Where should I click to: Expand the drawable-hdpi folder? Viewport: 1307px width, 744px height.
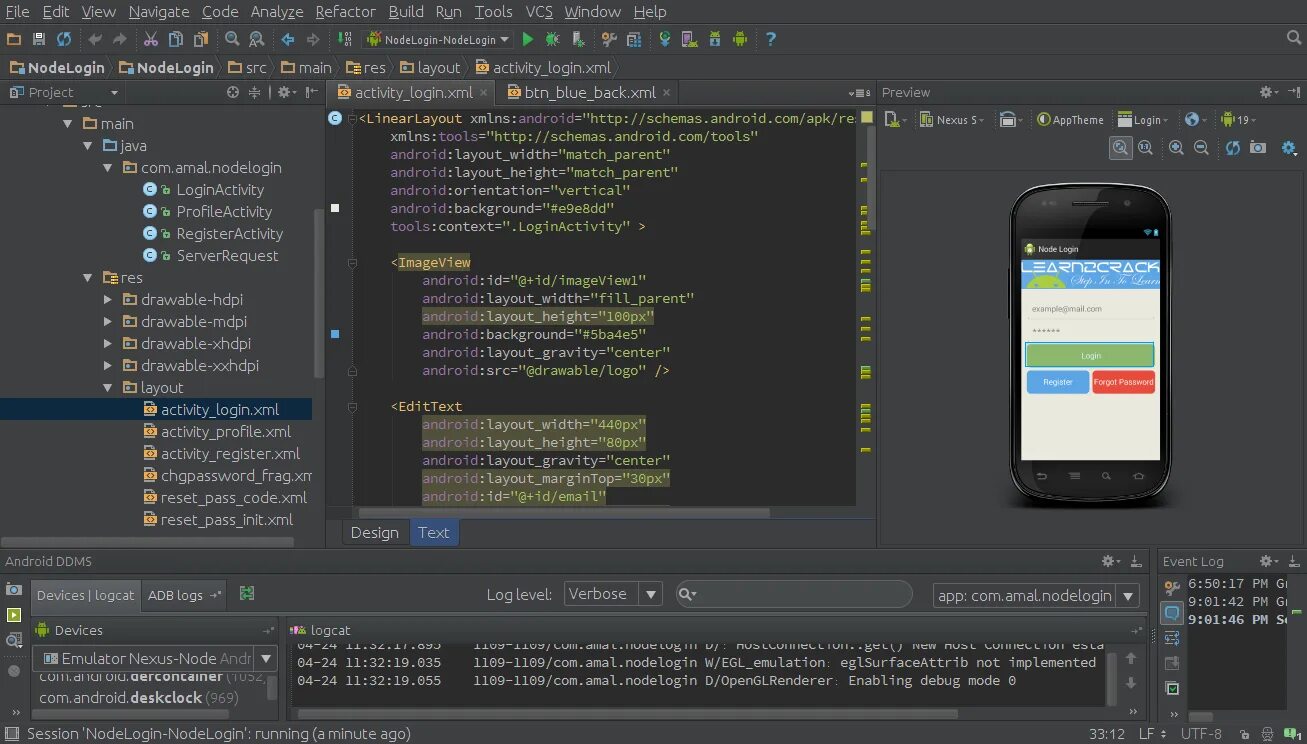click(109, 300)
